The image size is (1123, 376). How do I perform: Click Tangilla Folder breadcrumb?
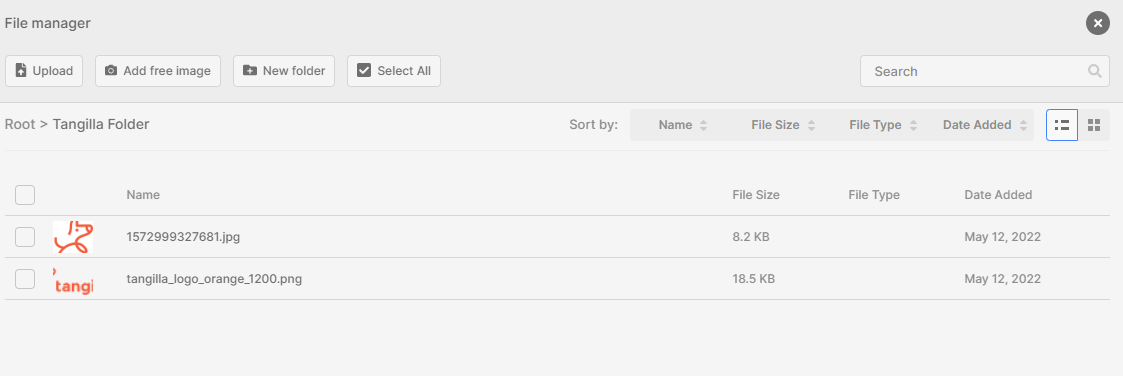(101, 124)
